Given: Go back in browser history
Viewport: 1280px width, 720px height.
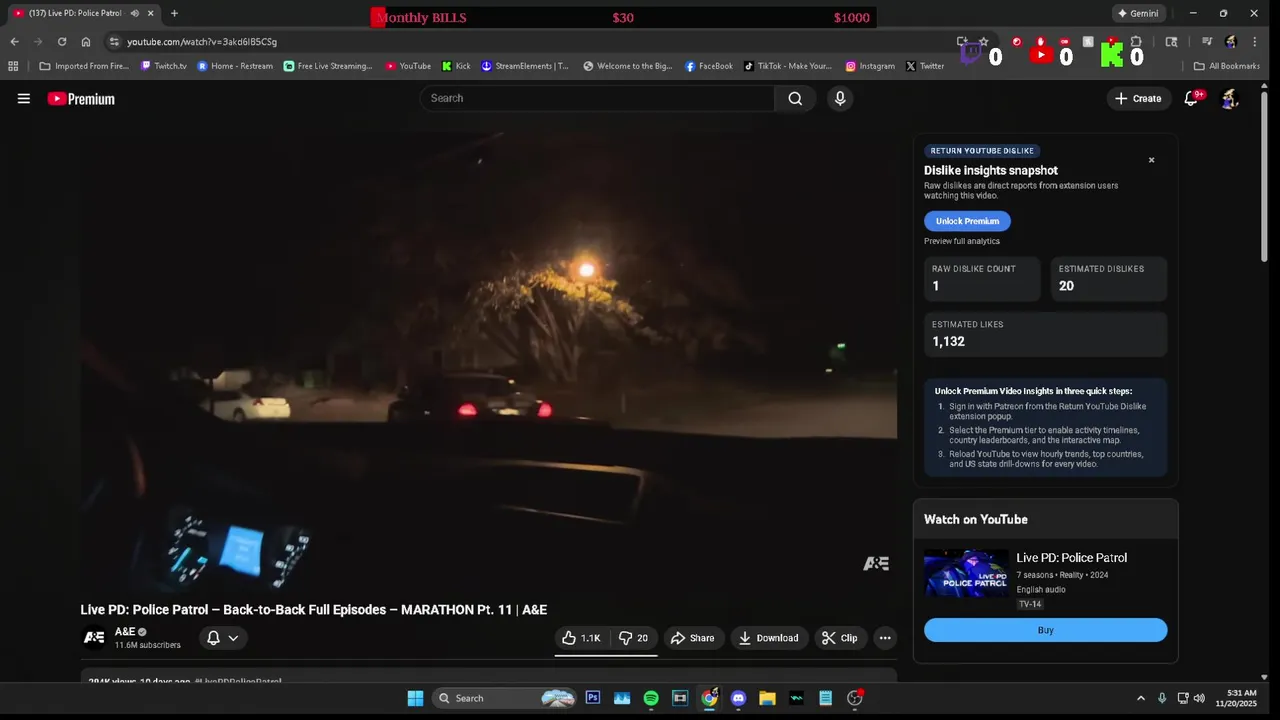Looking at the screenshot, I should pos(14,42).
